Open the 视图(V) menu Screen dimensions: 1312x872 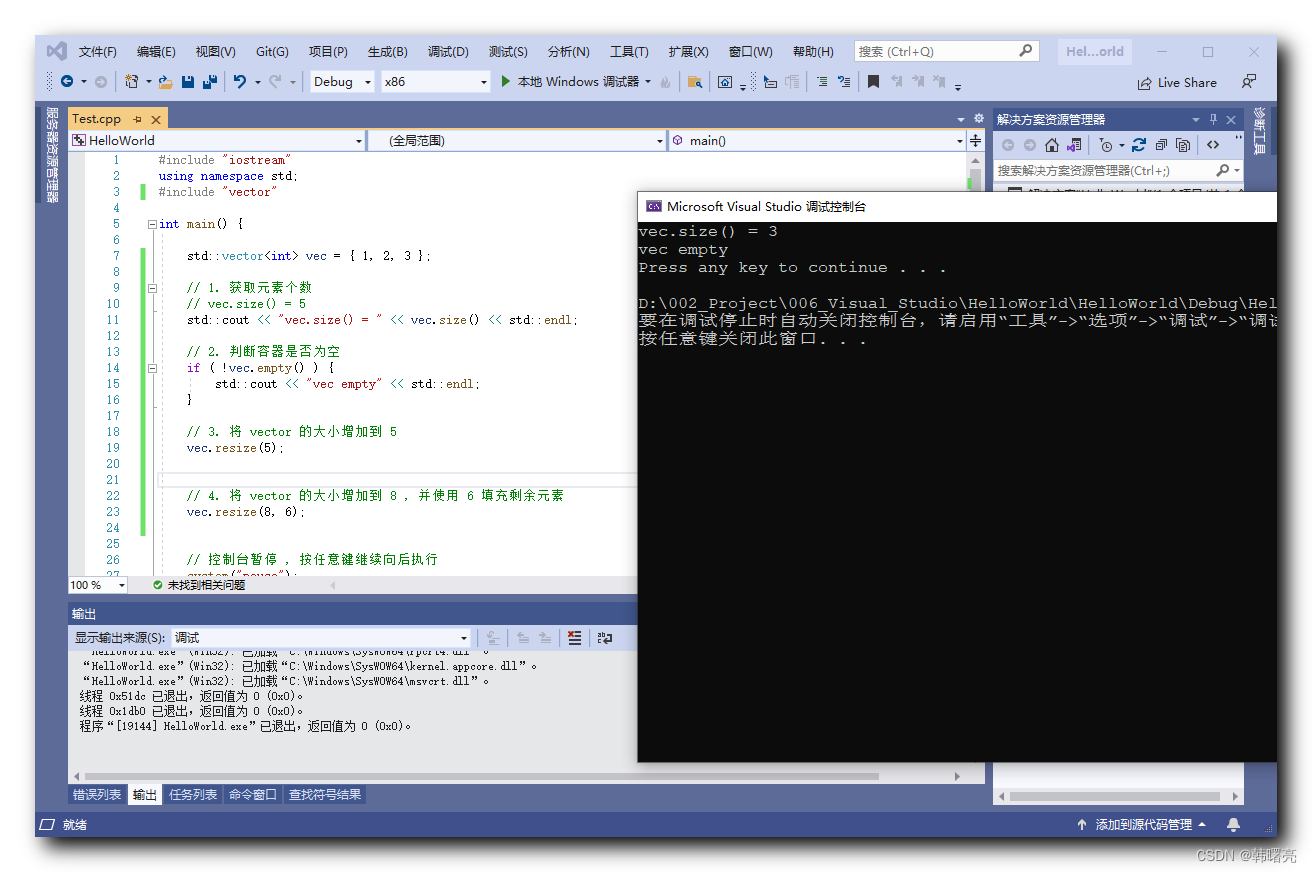[x=215, y=52]
